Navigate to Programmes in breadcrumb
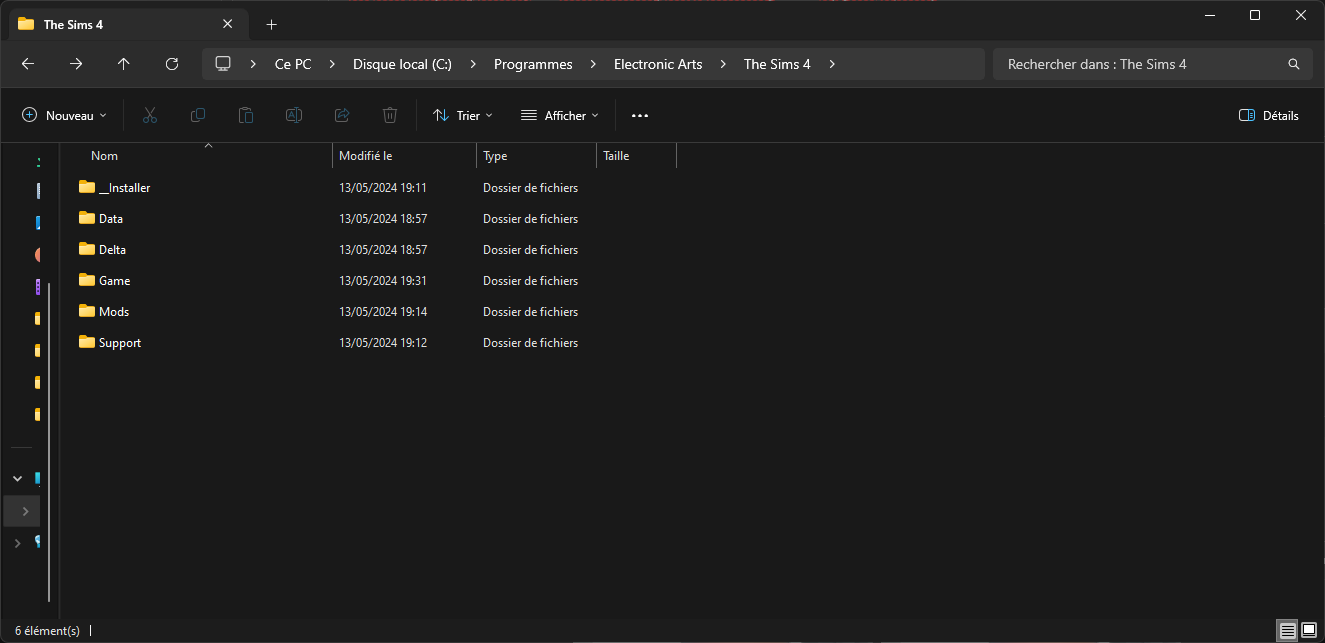The image size is (1325, 643). click(x=533, y=64)
